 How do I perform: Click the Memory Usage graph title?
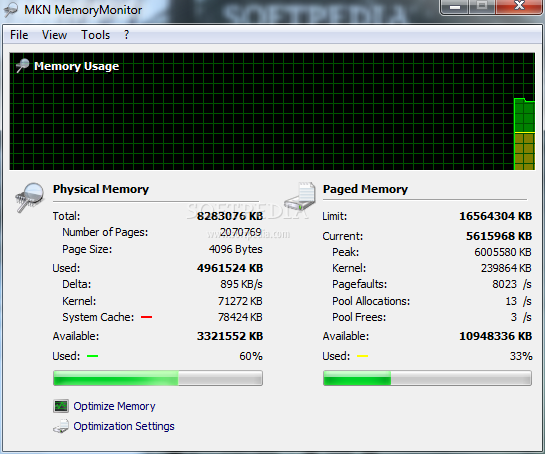(x=76, y=66)
